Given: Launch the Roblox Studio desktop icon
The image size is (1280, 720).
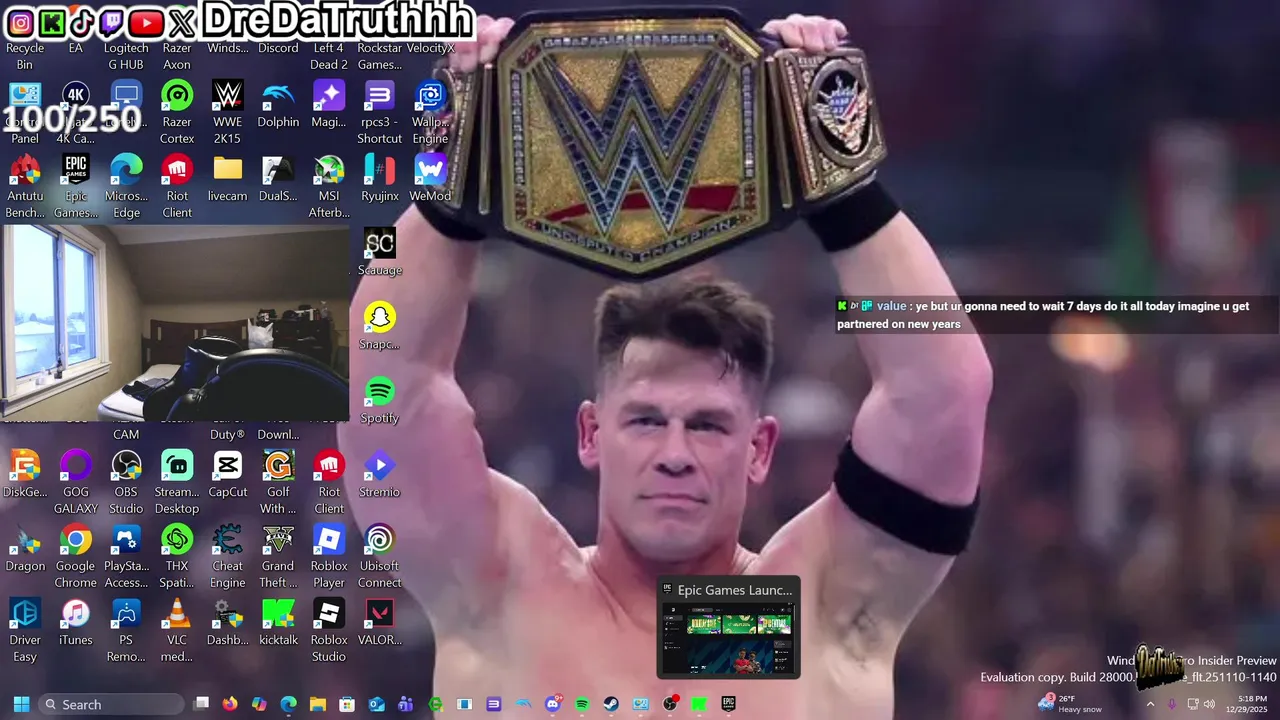Looking at the screenshot, I should 329,630.
